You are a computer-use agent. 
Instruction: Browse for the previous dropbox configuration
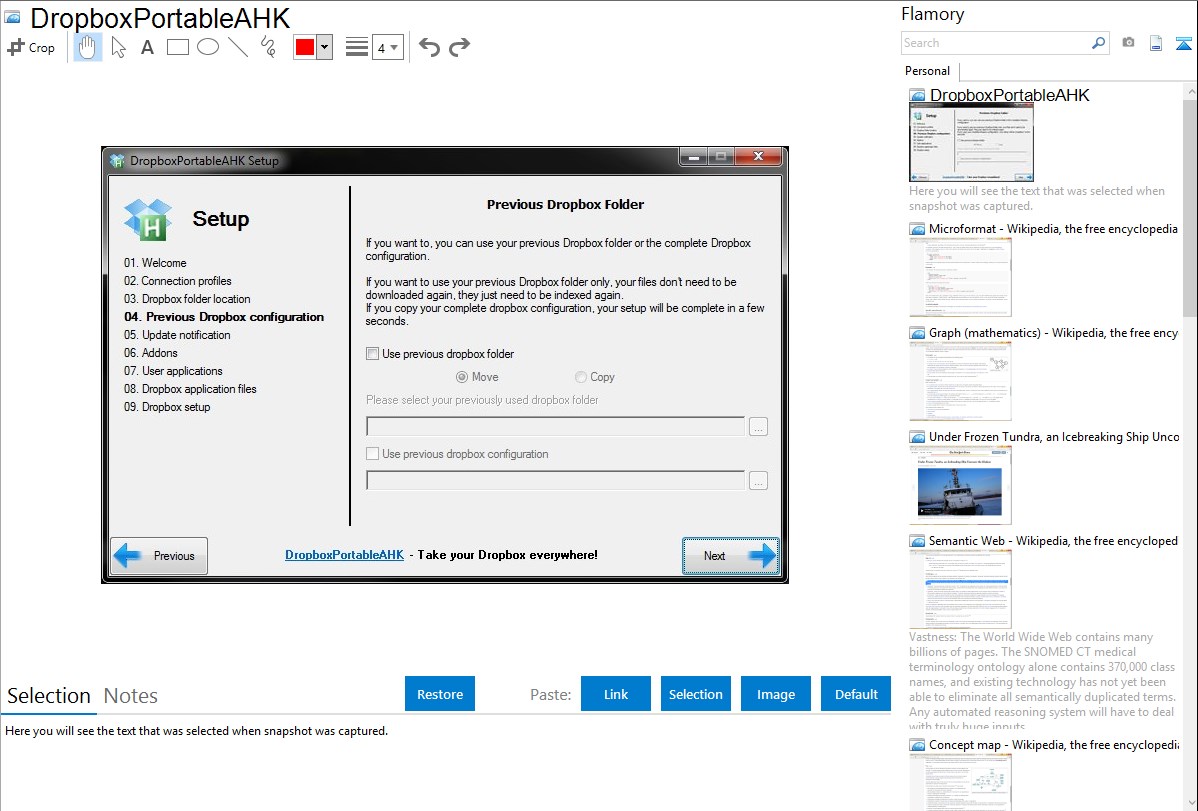point(758,481)
